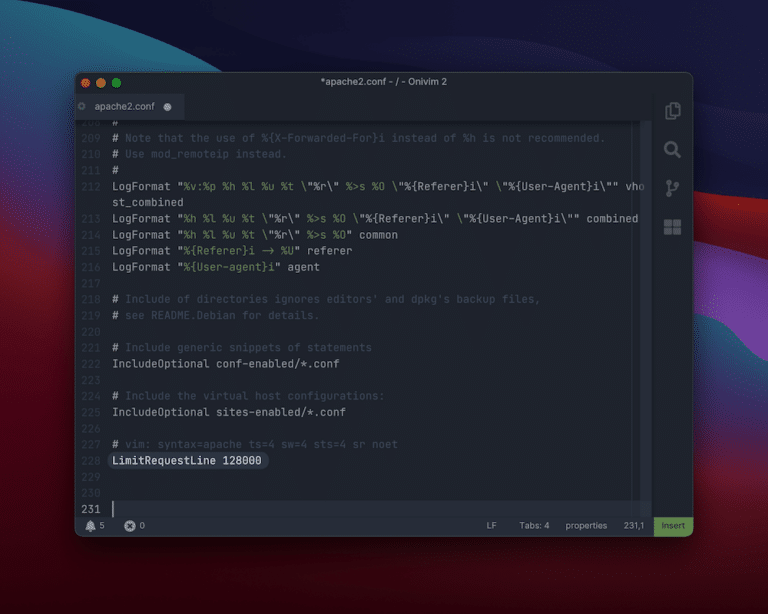This screenshot has height=614, width=768.
Task: Click the green maximize window button
Action: [116, 82]
